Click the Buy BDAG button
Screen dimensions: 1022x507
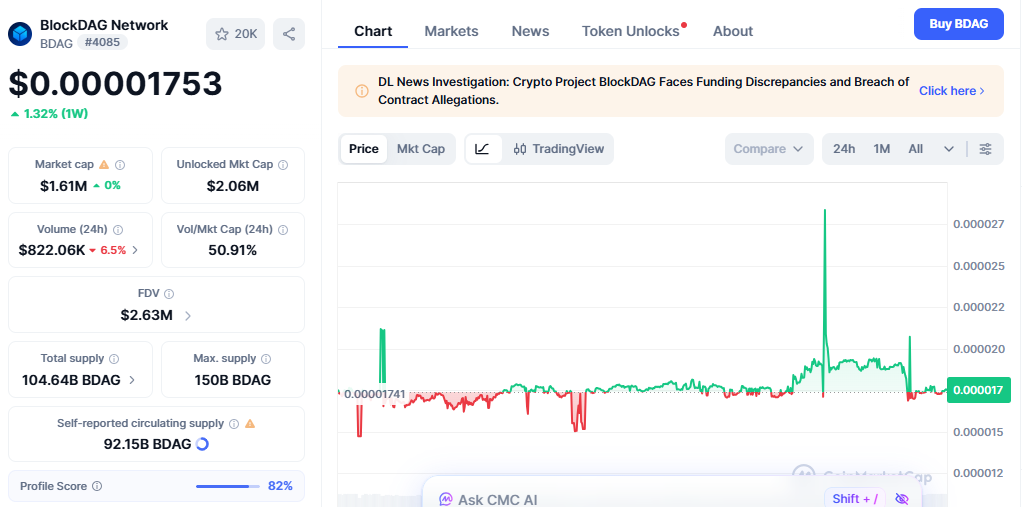pos(958,24)
